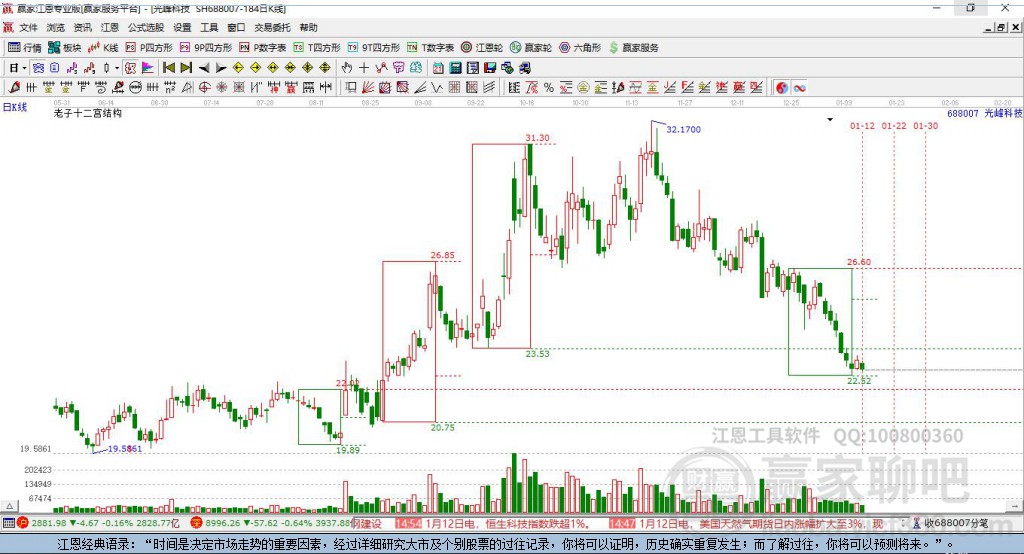The height and width of the screenshot is (554, 1024).
Task: Open the 窗口 menu
Action: pos(236,27)
